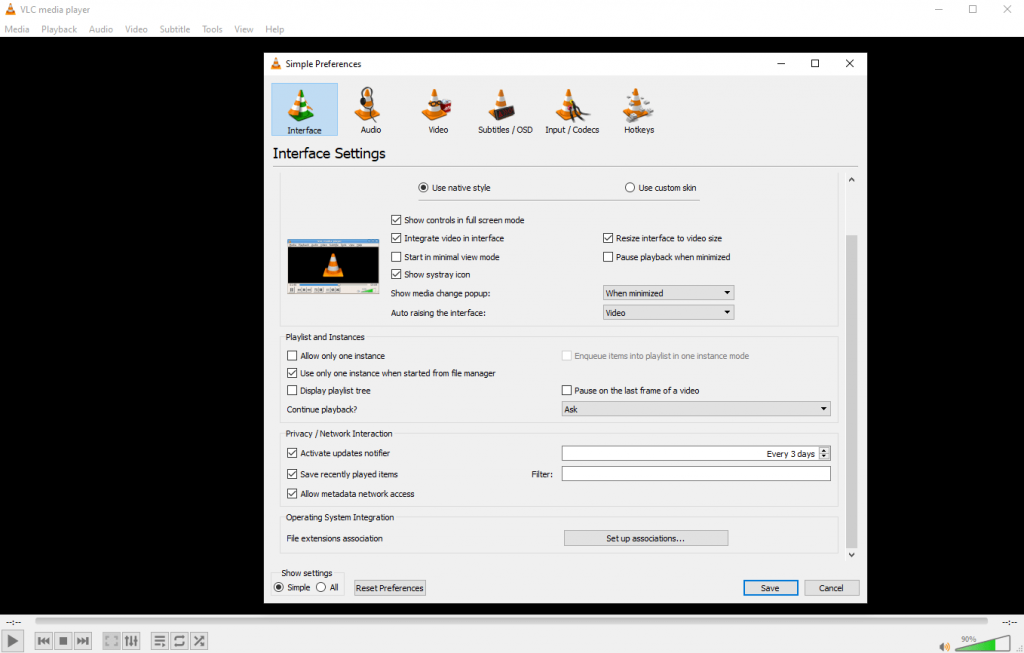This screenshot has height=653, width=1024.
Task: Open the Playback menu
Action: pyautogui.click(x=59, y=29)
